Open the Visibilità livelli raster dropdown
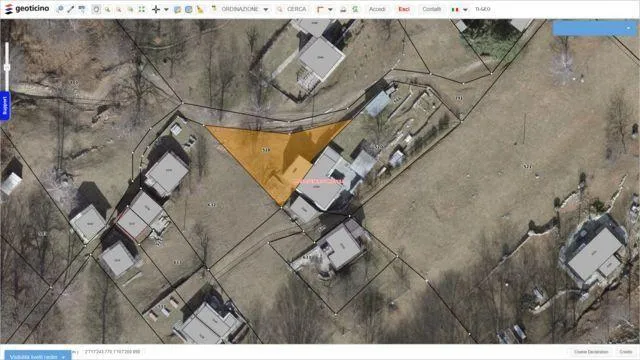 (38, 356)
